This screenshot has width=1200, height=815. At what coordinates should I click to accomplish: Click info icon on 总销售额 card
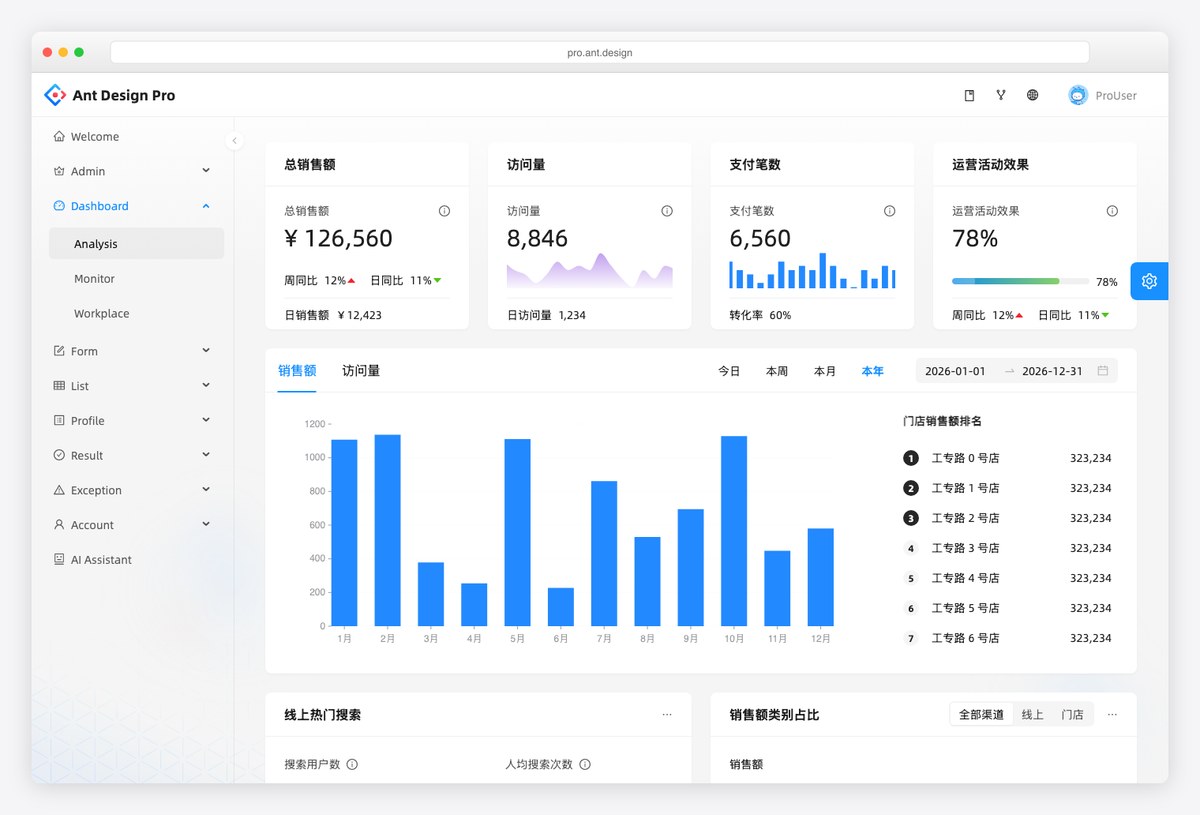click(x=444, y=211)
